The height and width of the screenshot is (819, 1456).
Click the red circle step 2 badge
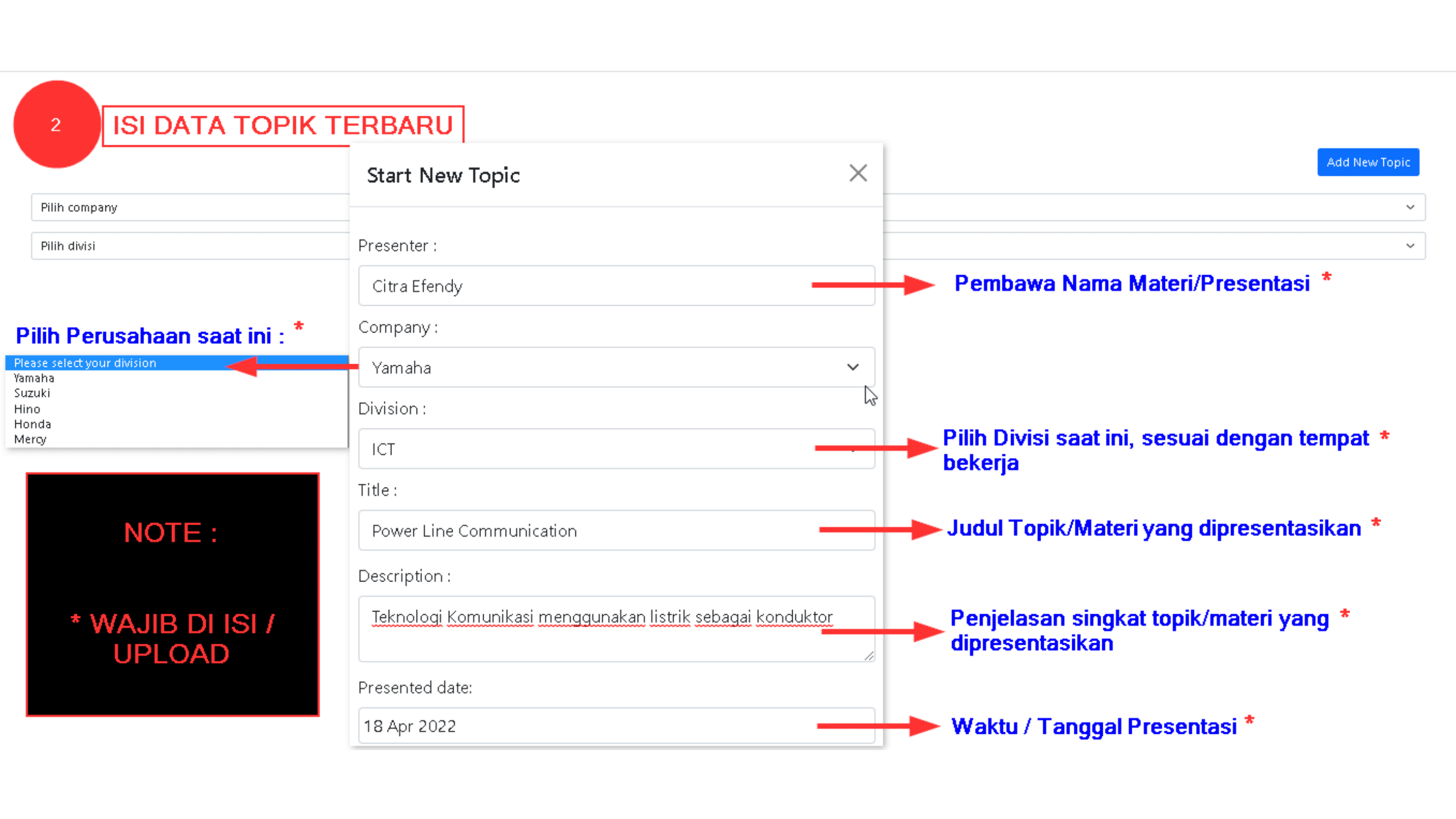pos(57,124)
